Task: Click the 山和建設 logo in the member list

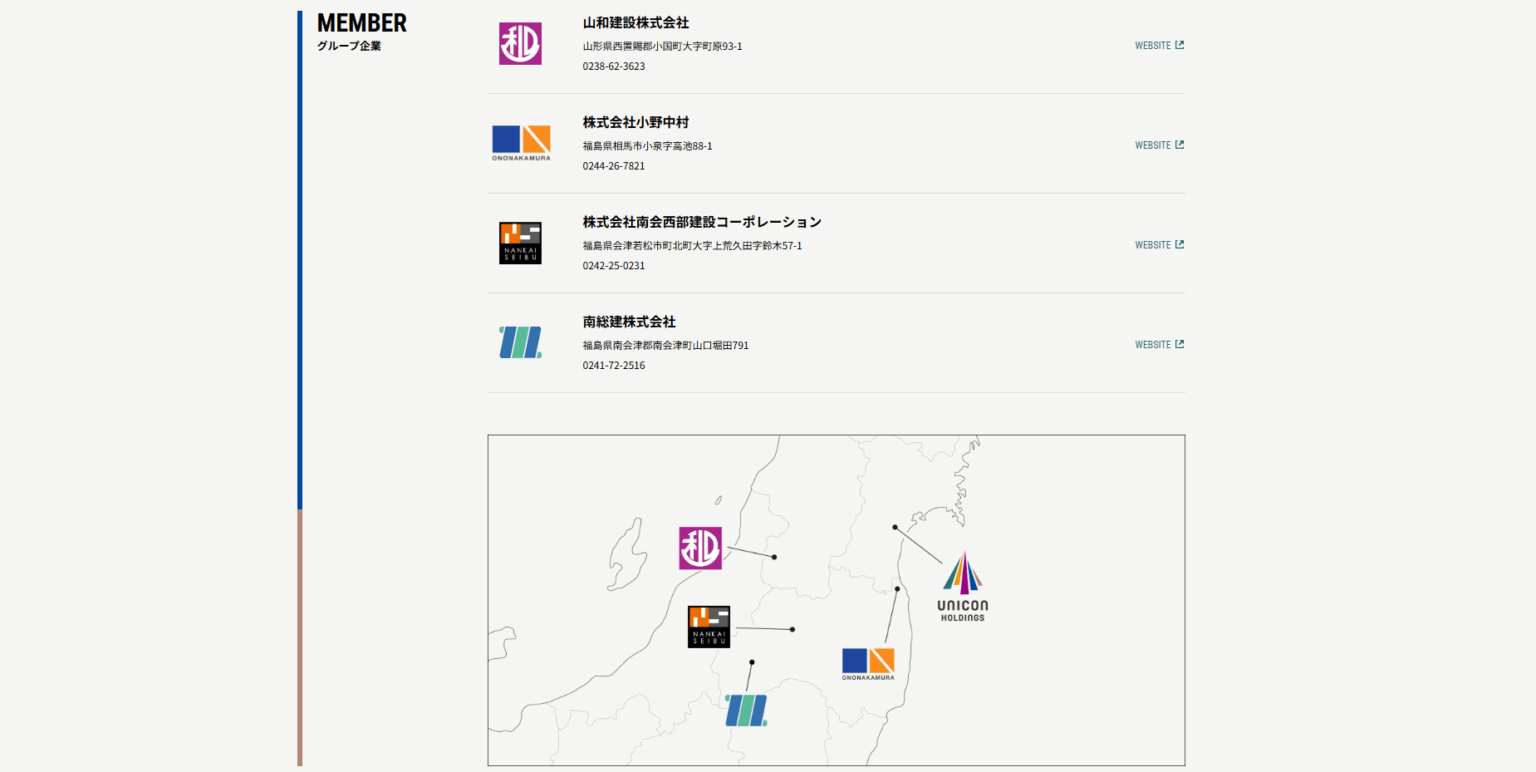Action: point(520,44)
